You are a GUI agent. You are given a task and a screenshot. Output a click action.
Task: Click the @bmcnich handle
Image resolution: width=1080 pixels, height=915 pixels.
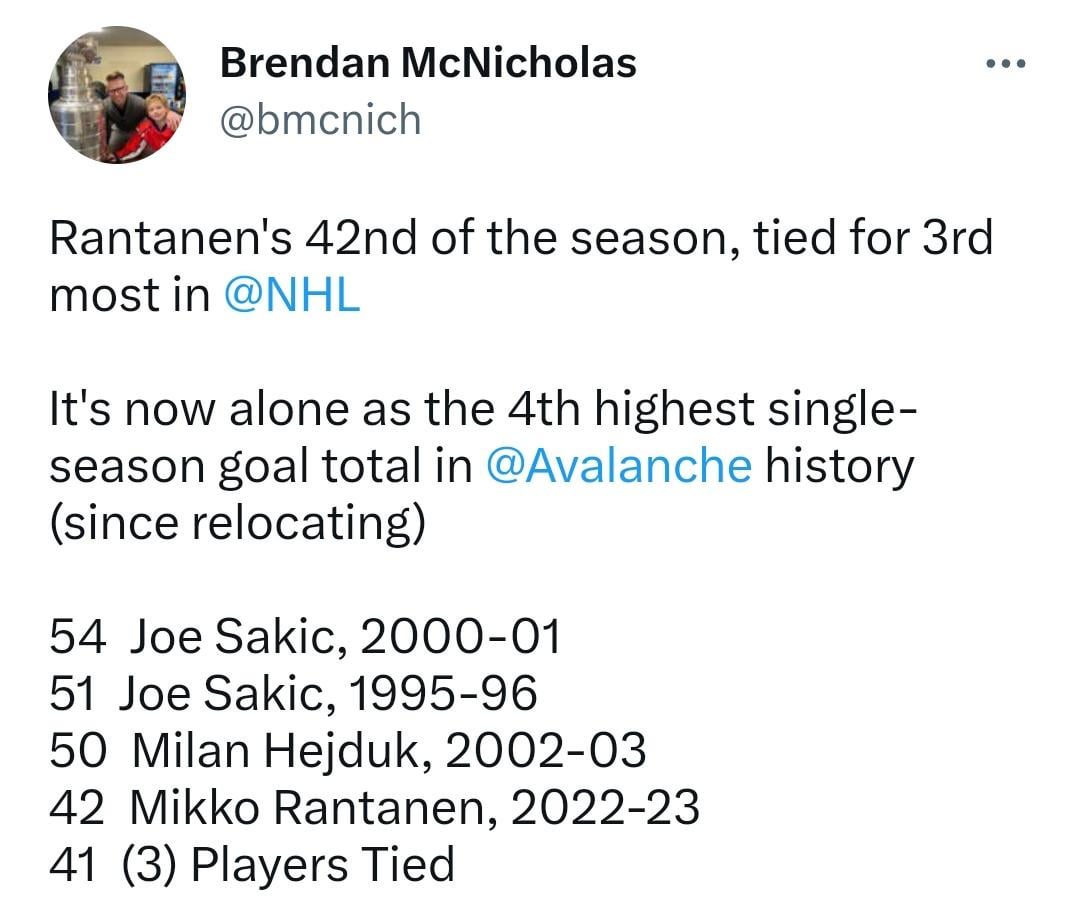[320, 120]
